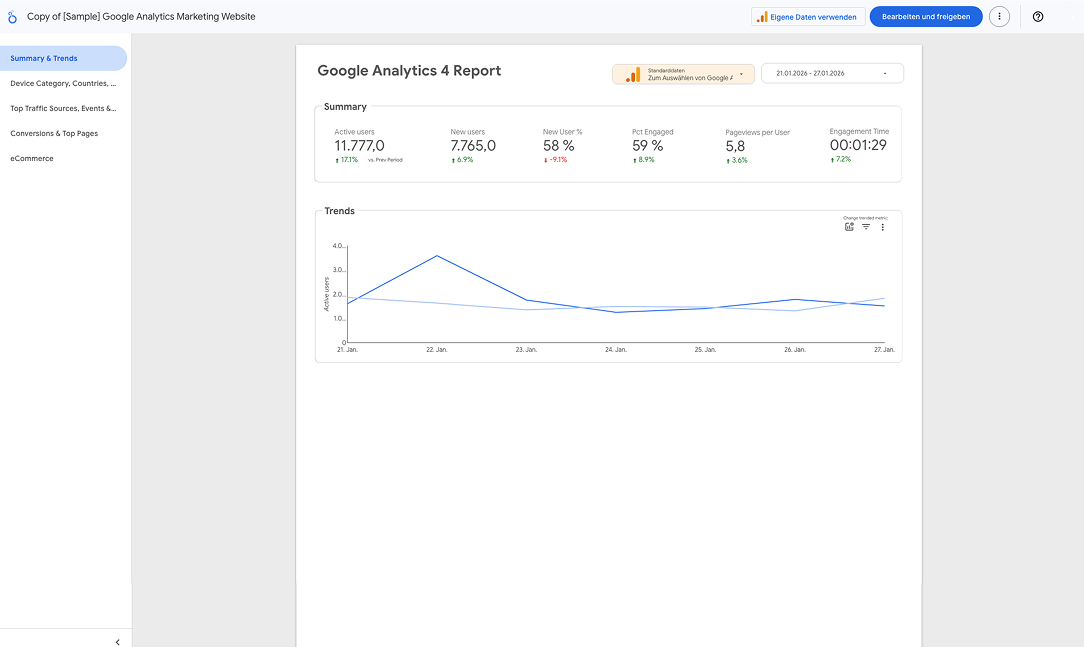Select the Engagement Time scorecard
1084x647 pixels.
coord(858,145)
